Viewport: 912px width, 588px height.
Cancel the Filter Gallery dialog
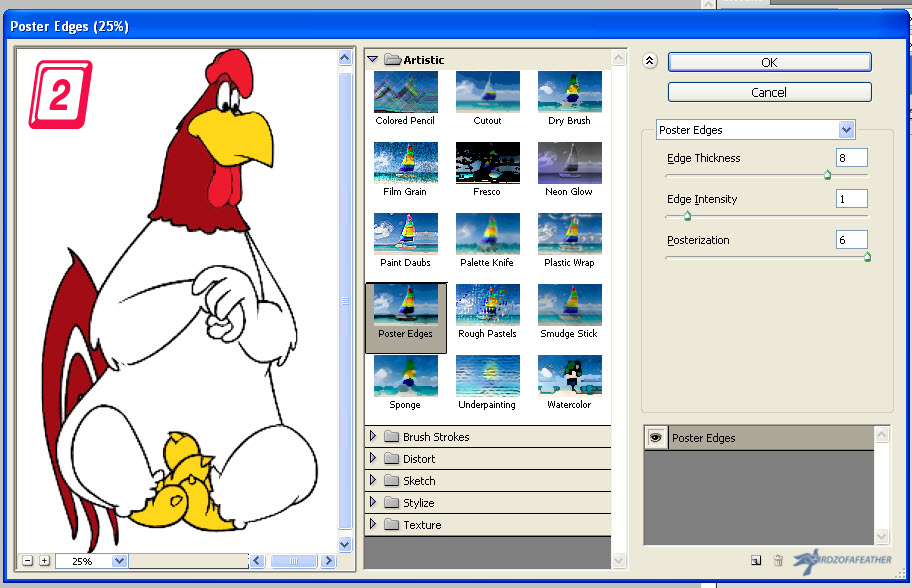[770, 92]
